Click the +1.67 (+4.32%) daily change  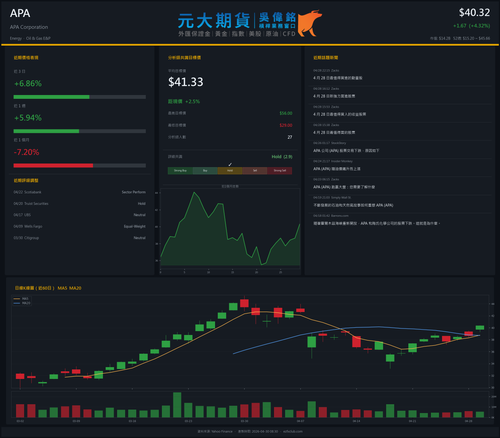tap(472, 26)
